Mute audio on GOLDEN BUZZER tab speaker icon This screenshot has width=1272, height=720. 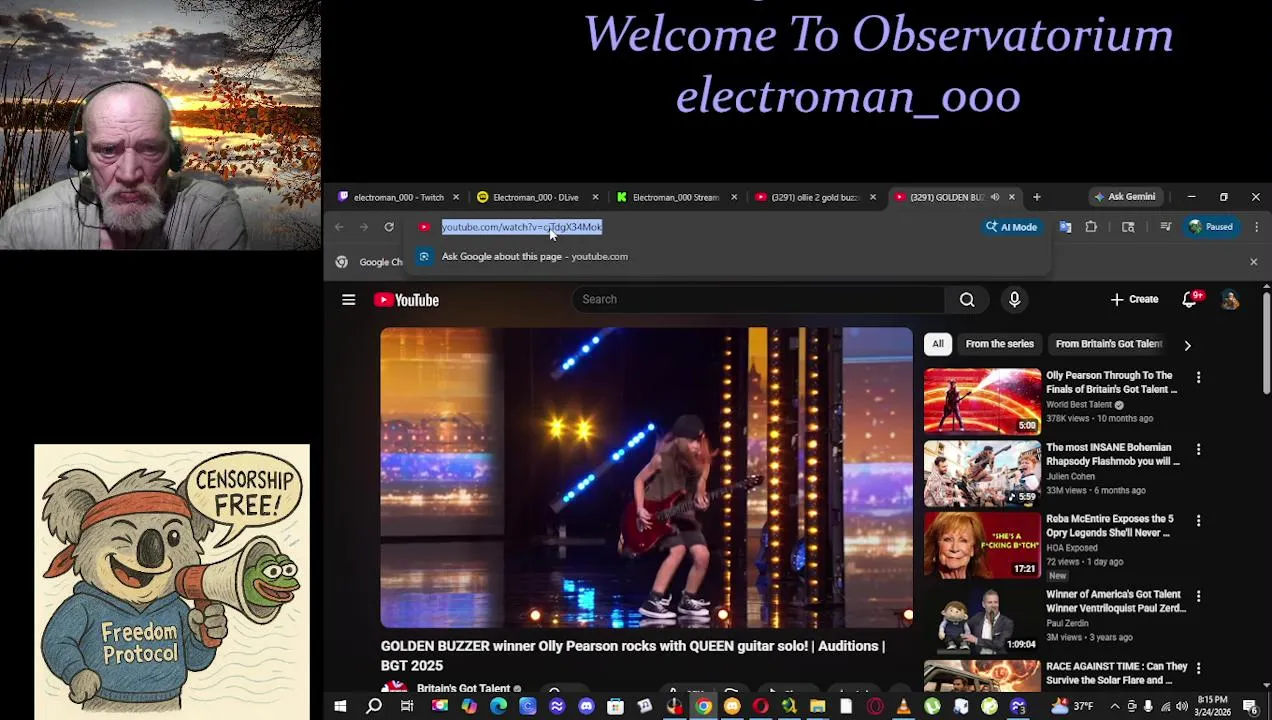pos(994,197)
